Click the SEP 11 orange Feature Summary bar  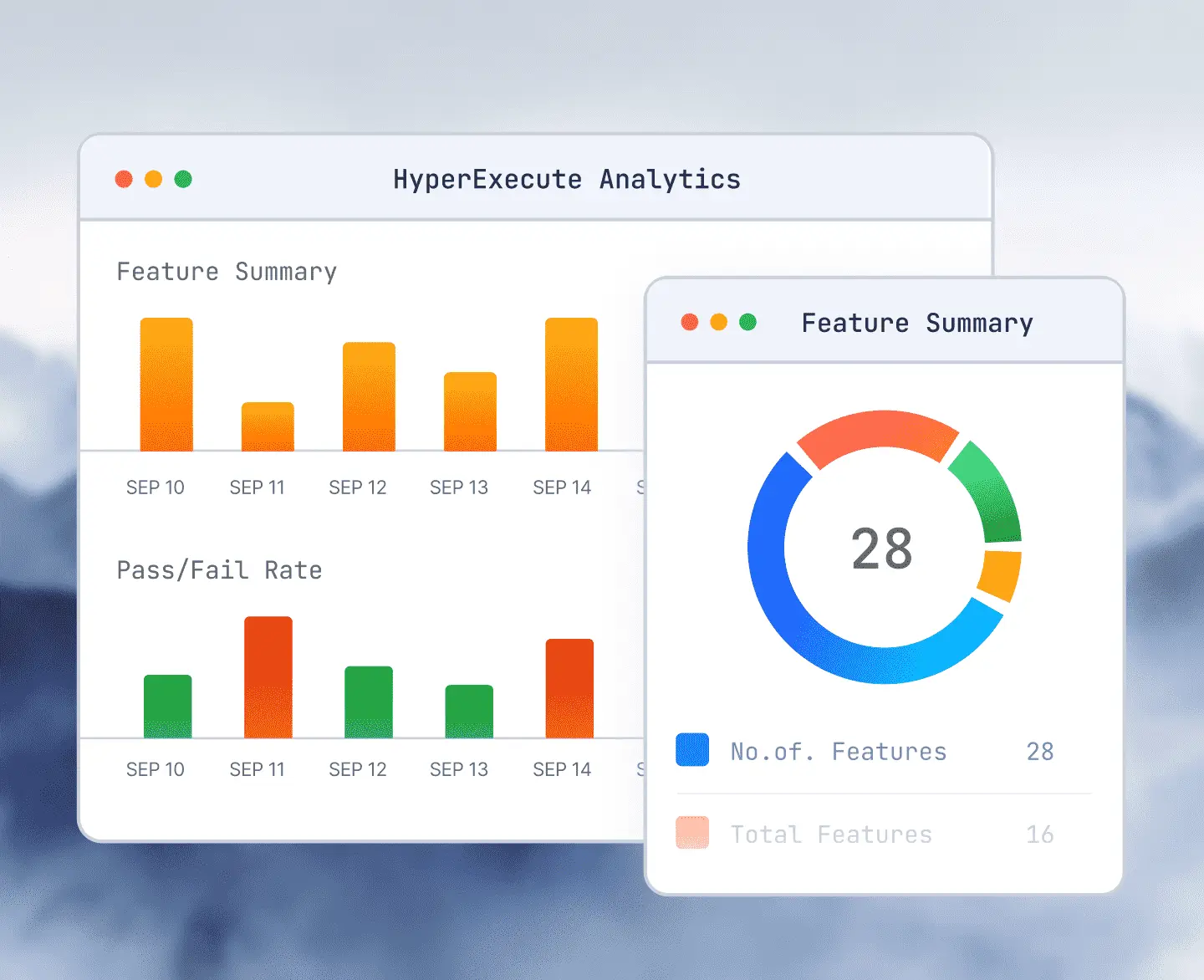(268, 426)
